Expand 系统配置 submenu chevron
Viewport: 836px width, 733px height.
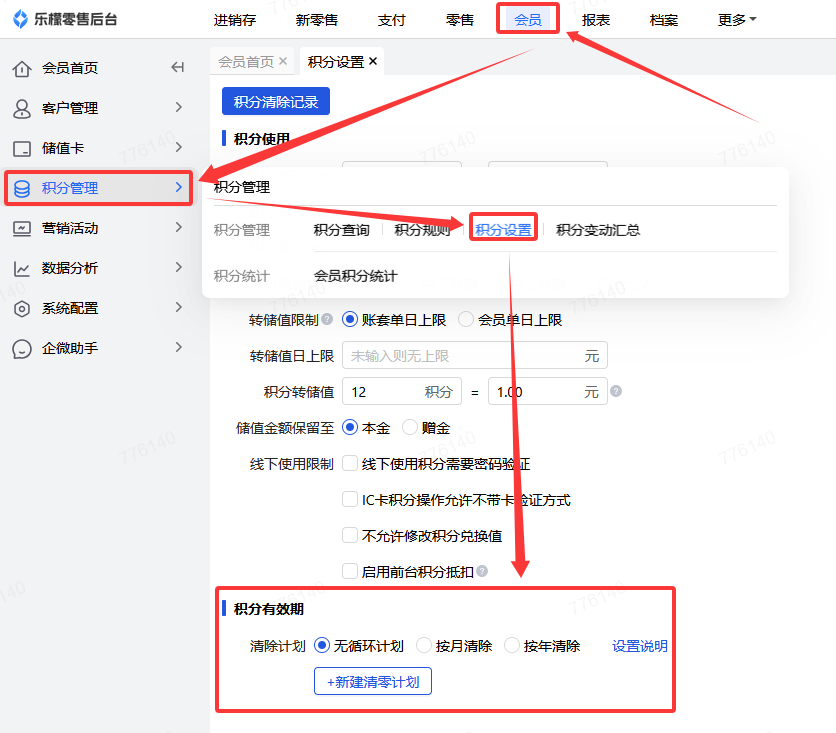pos(179,307)
